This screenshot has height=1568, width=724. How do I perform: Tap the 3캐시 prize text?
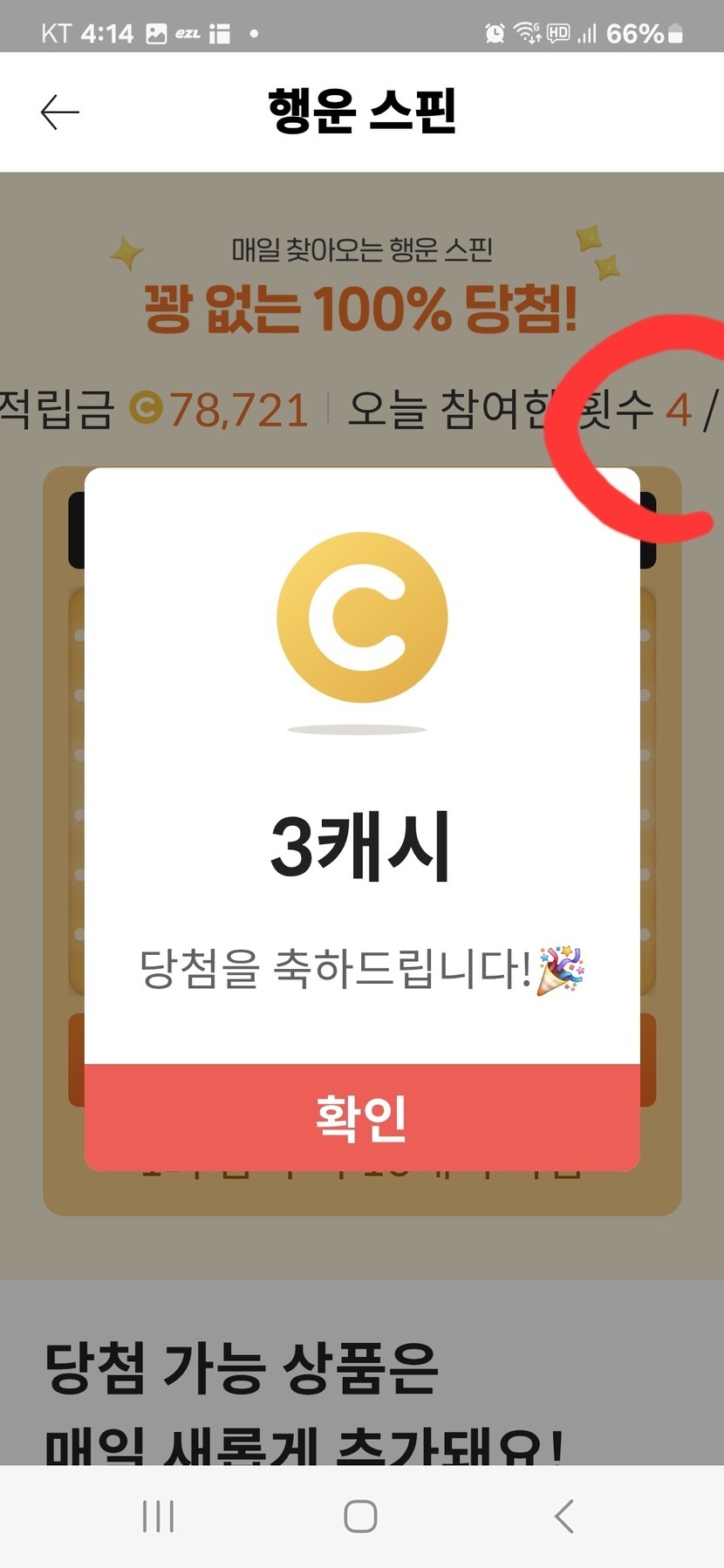coord(360,845)
